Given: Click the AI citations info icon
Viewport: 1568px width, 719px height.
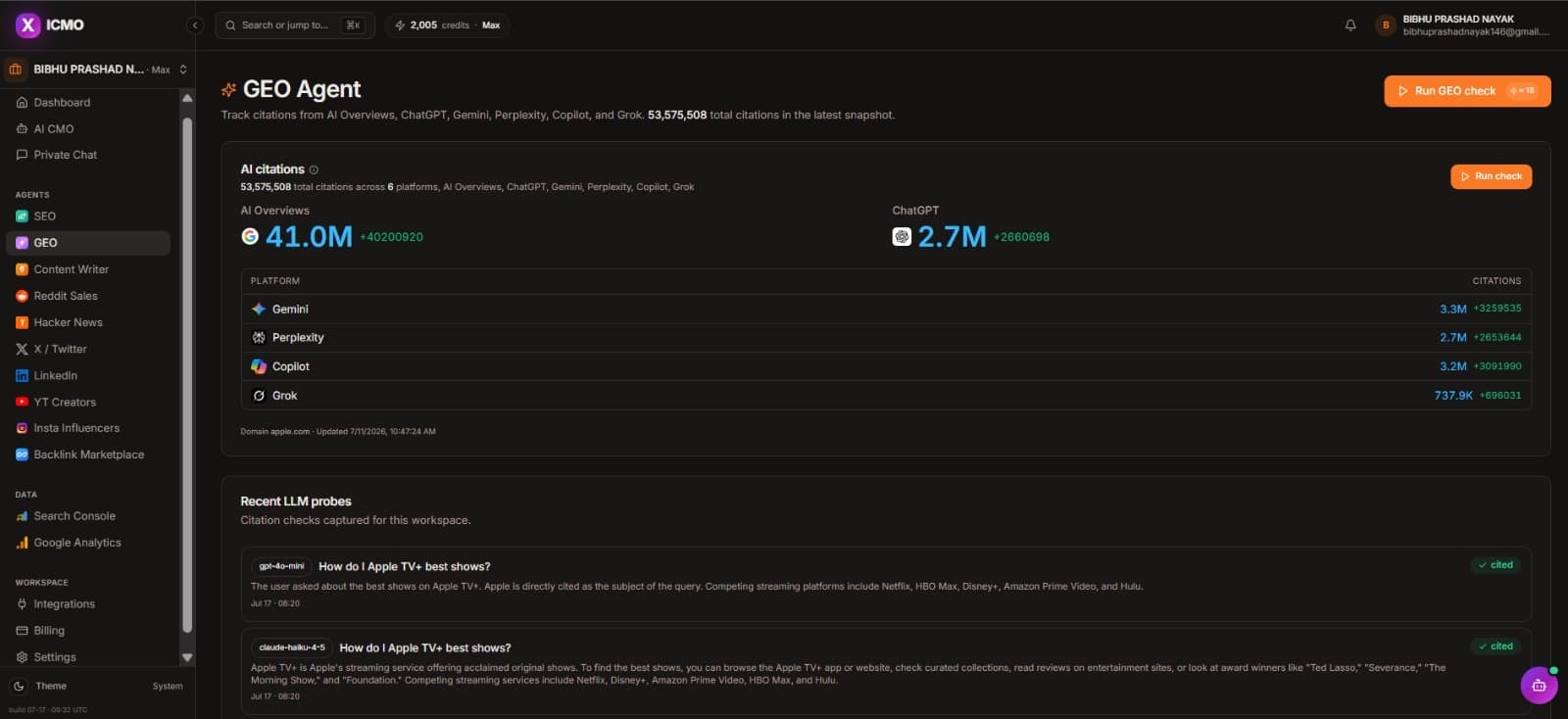Looking at the screenshot, I should 314,169.
